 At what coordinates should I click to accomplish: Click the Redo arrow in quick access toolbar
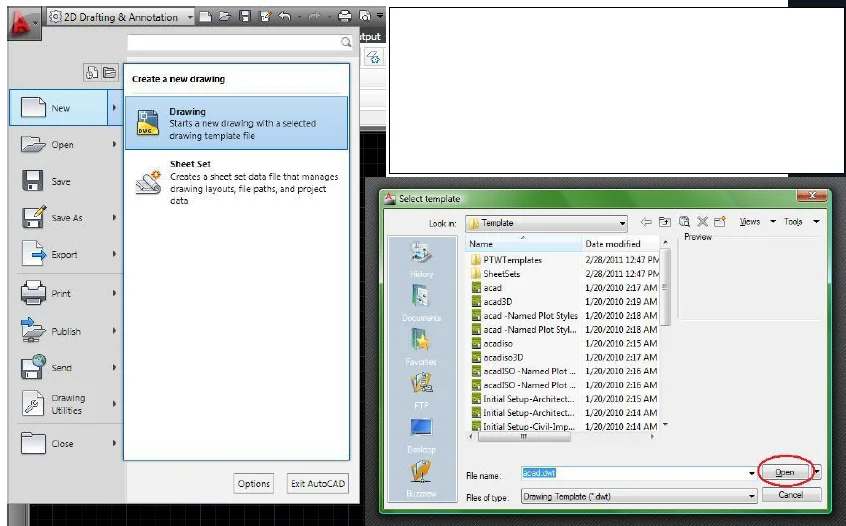click(314, 16)
